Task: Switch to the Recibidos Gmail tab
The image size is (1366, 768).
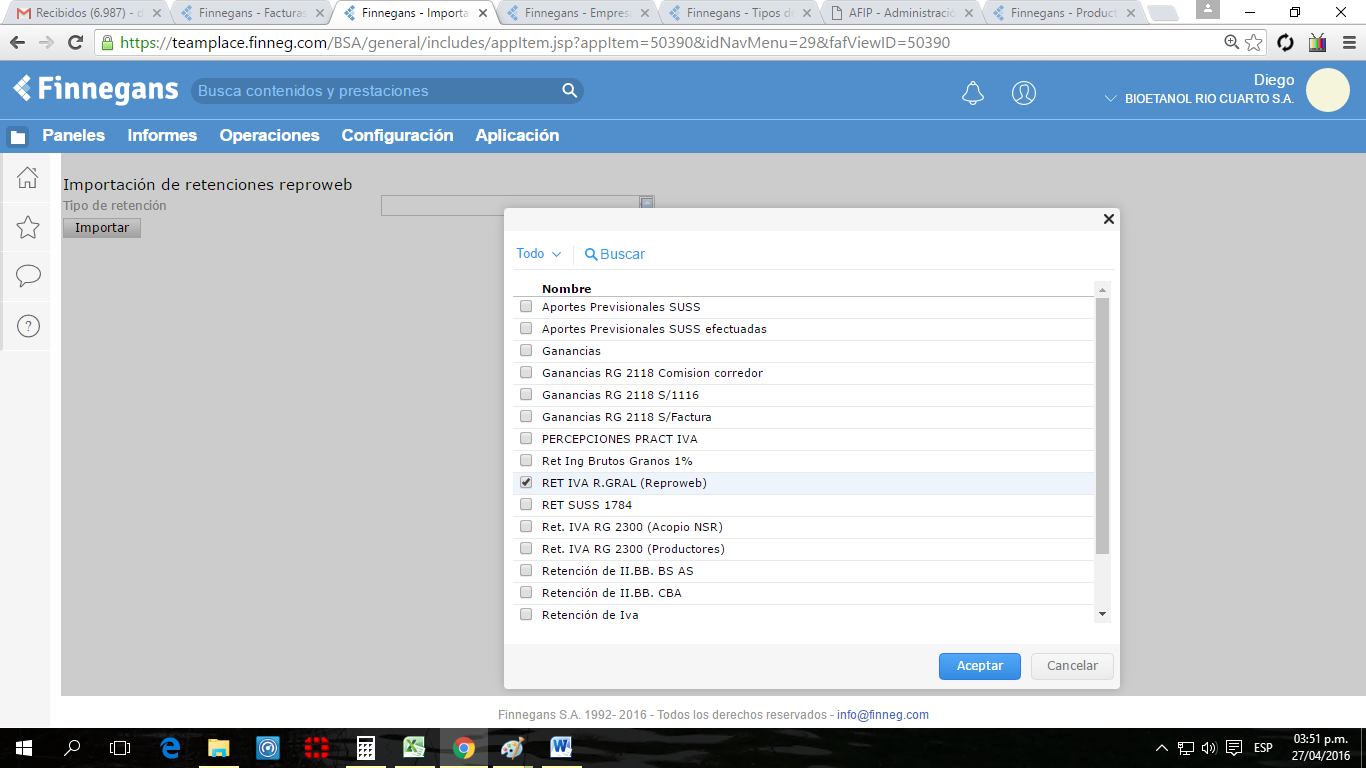Action: tap(88, 14)
